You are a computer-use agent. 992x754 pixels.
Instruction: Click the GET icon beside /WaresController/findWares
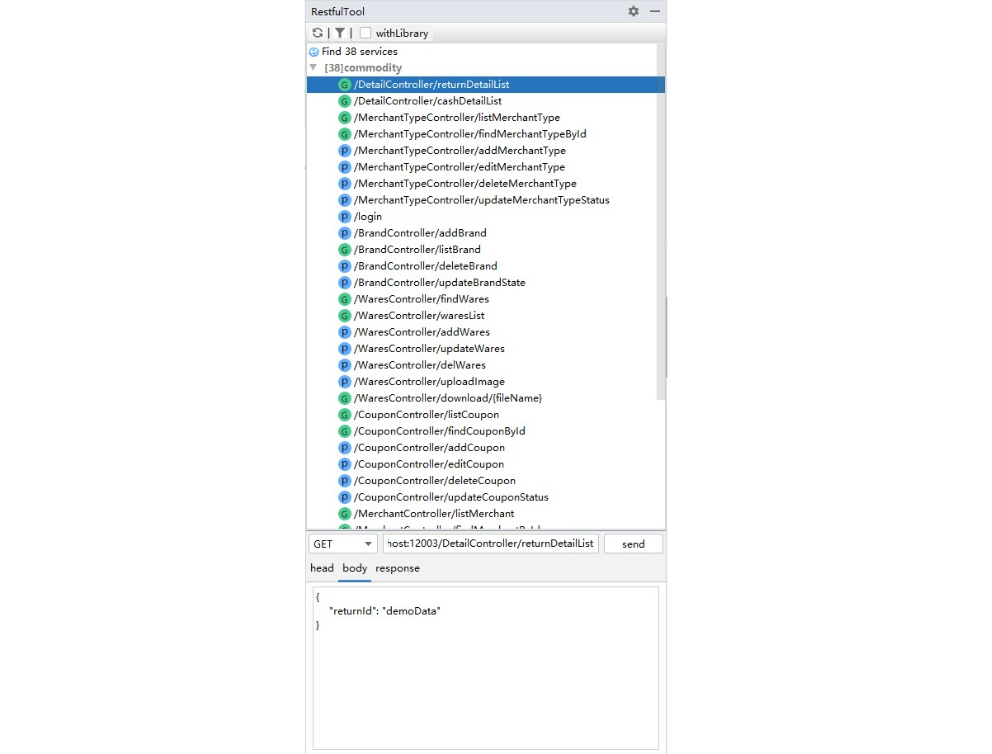345,298
